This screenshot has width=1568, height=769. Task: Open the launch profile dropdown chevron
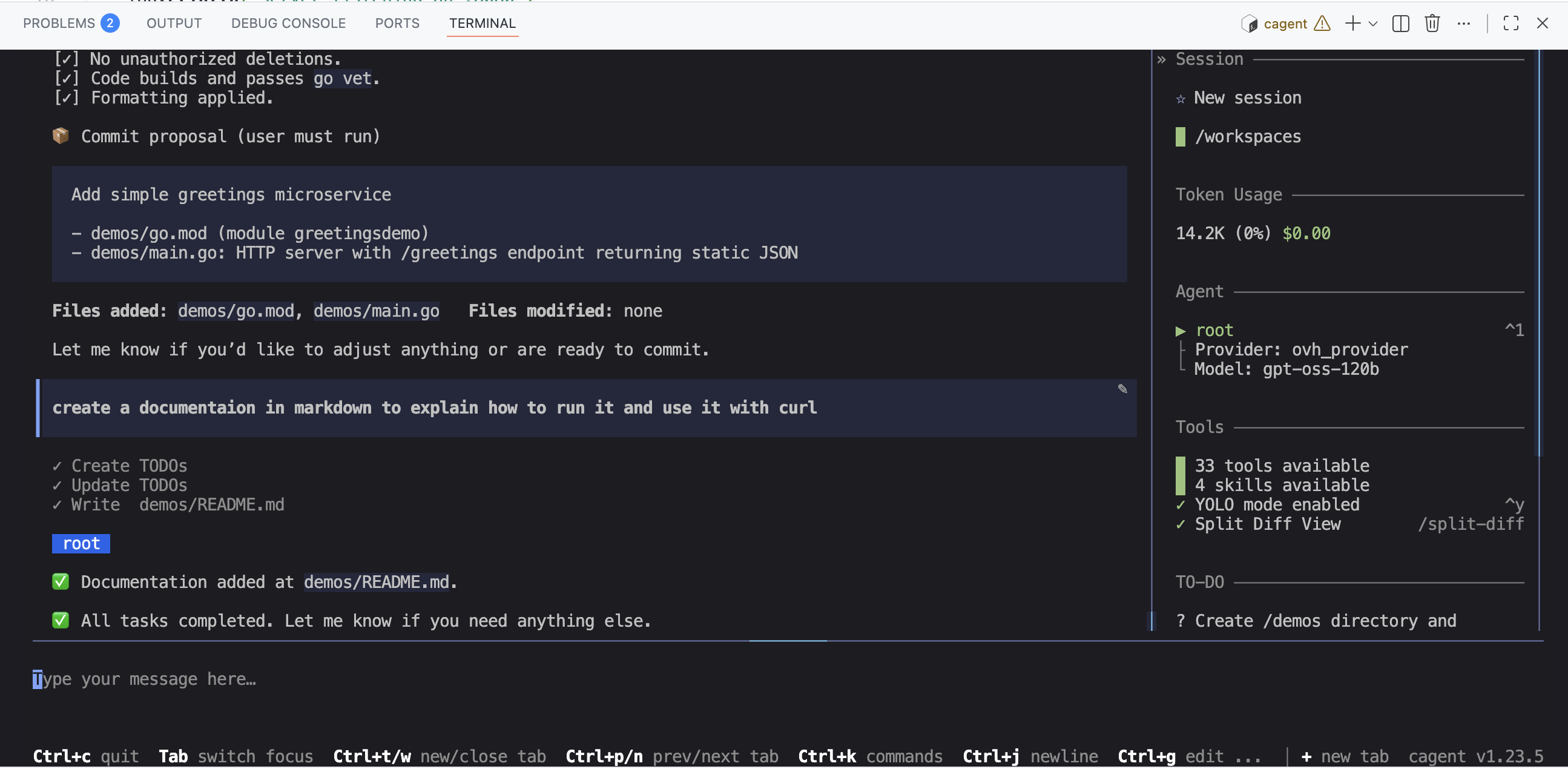pyautogui.click(x=1372, y=24)
